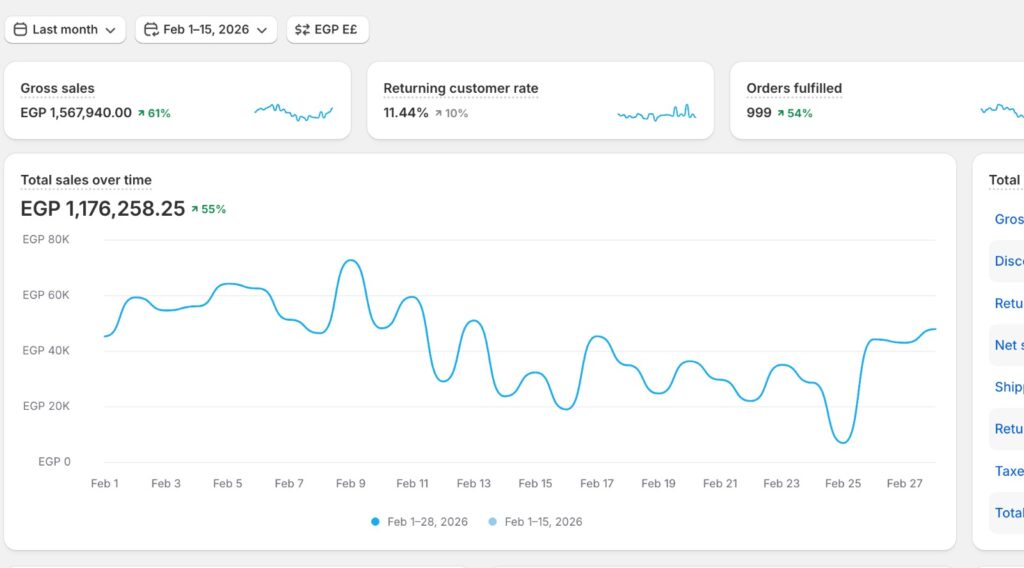Click the EGP 1,567,940.00 gross sales value
This screenshot has height=568, width=1024.
tap(76, 113)
